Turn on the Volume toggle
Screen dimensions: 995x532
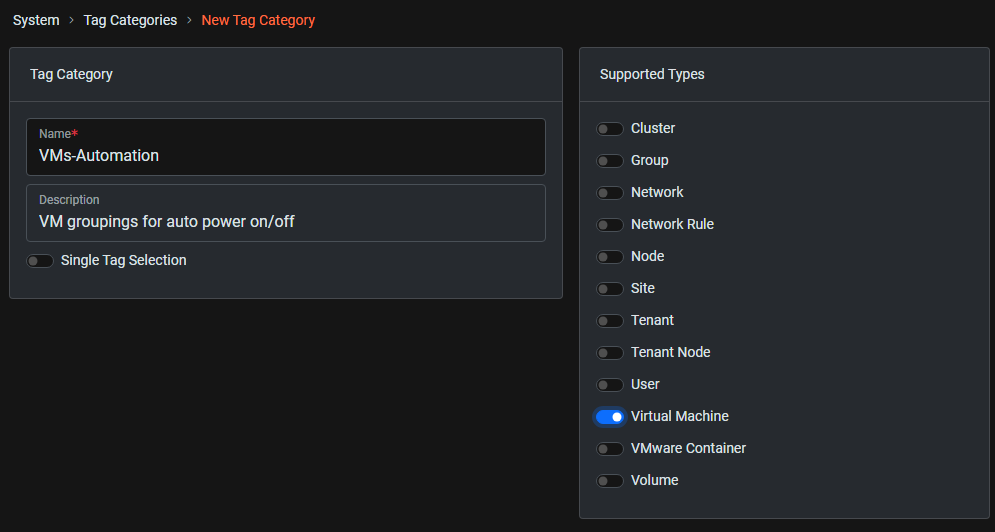tap(609, 481)
